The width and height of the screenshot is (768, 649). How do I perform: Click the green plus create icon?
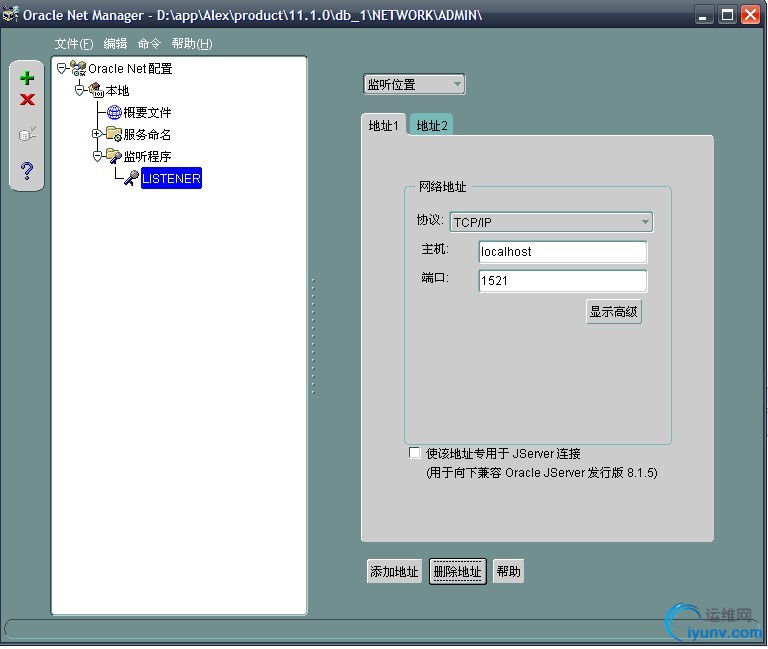coord(27,78)
